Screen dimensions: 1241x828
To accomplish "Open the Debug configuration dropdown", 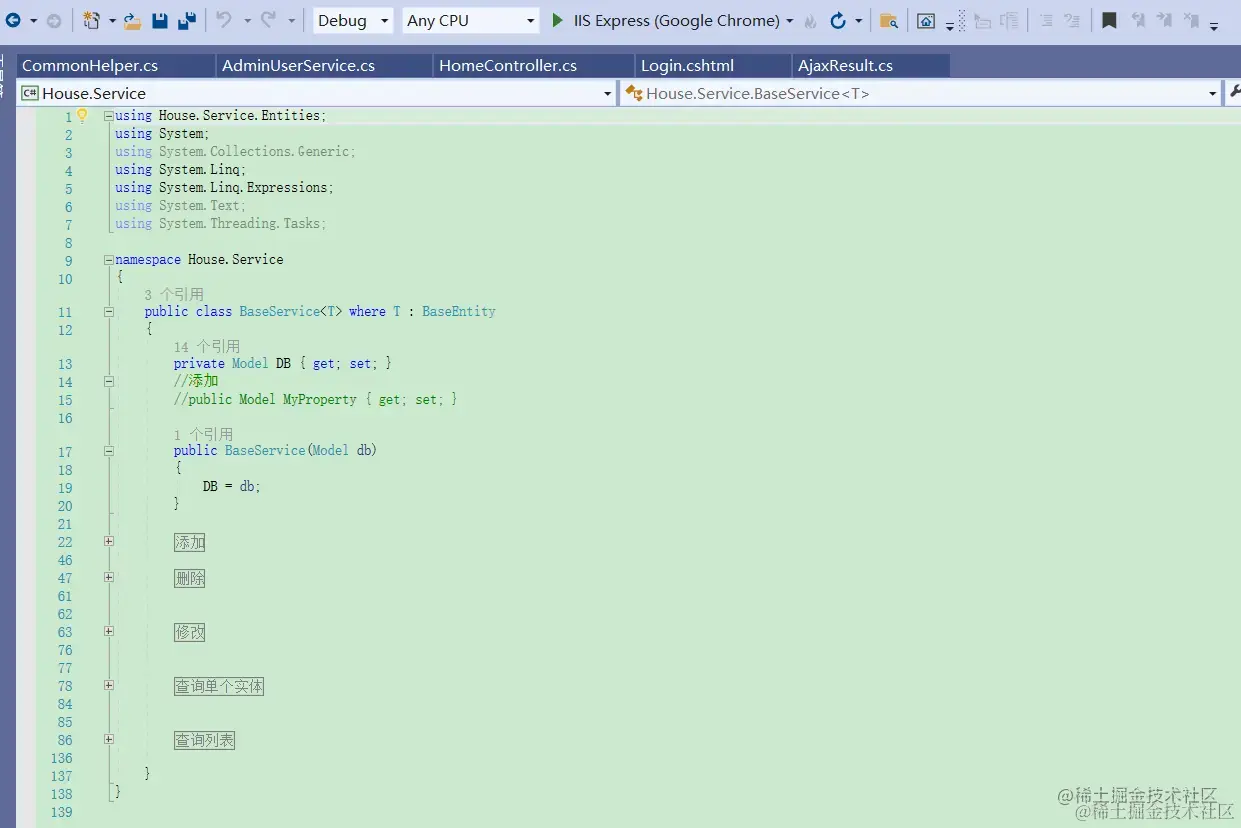I will 353,20.
